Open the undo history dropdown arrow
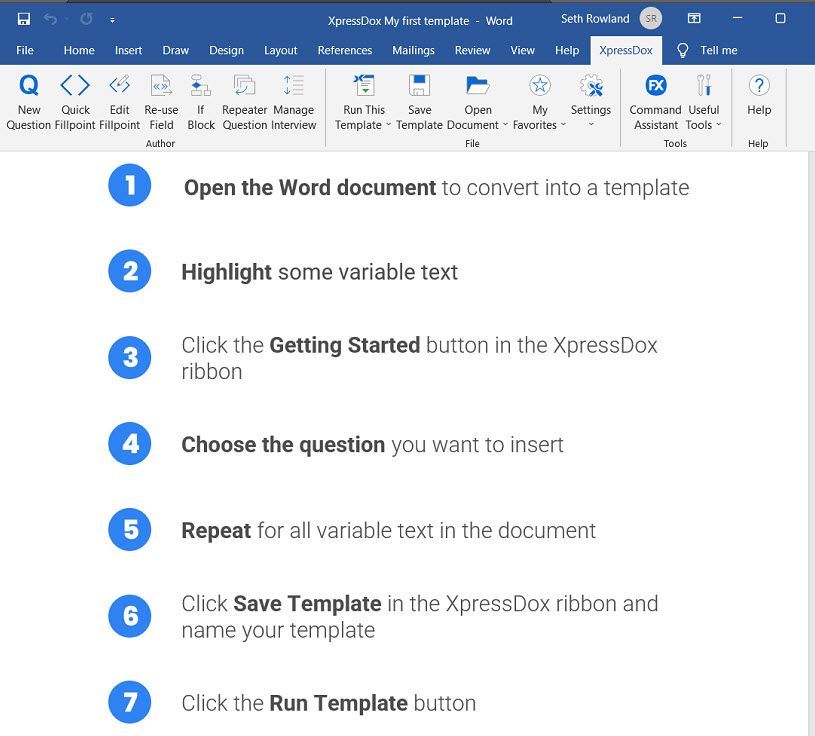This screenshot has height=736, width=815. [x=67, y=20]
